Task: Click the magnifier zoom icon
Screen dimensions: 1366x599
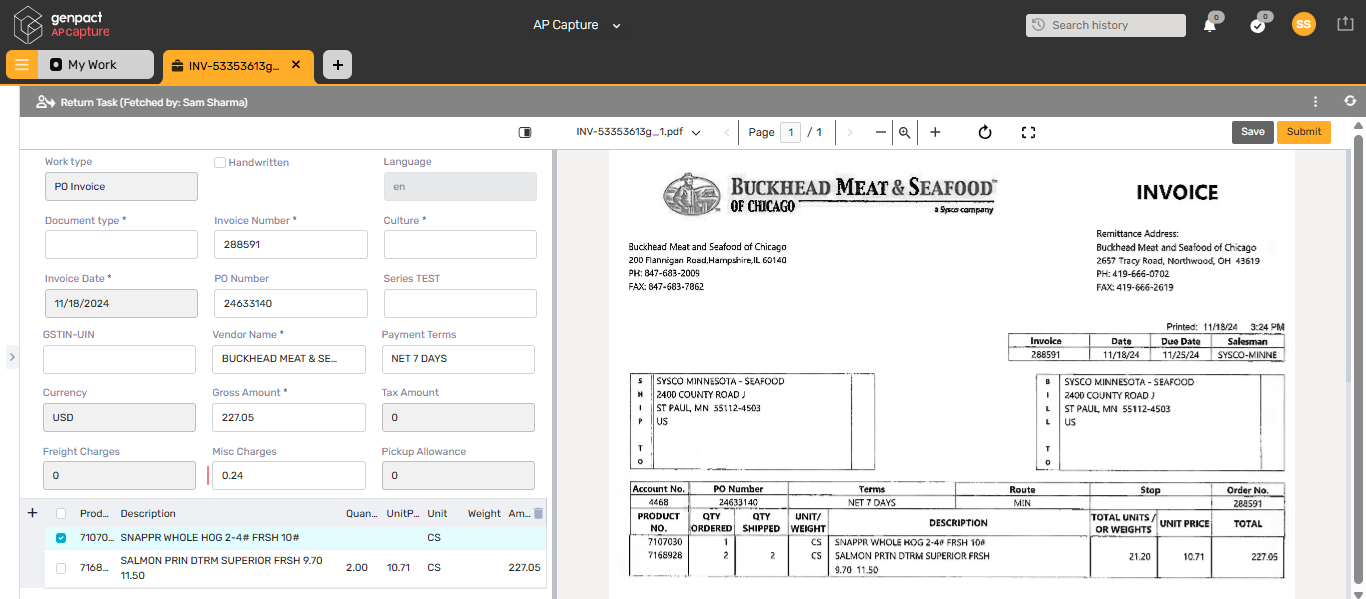Action: click(x=905, y=132)
